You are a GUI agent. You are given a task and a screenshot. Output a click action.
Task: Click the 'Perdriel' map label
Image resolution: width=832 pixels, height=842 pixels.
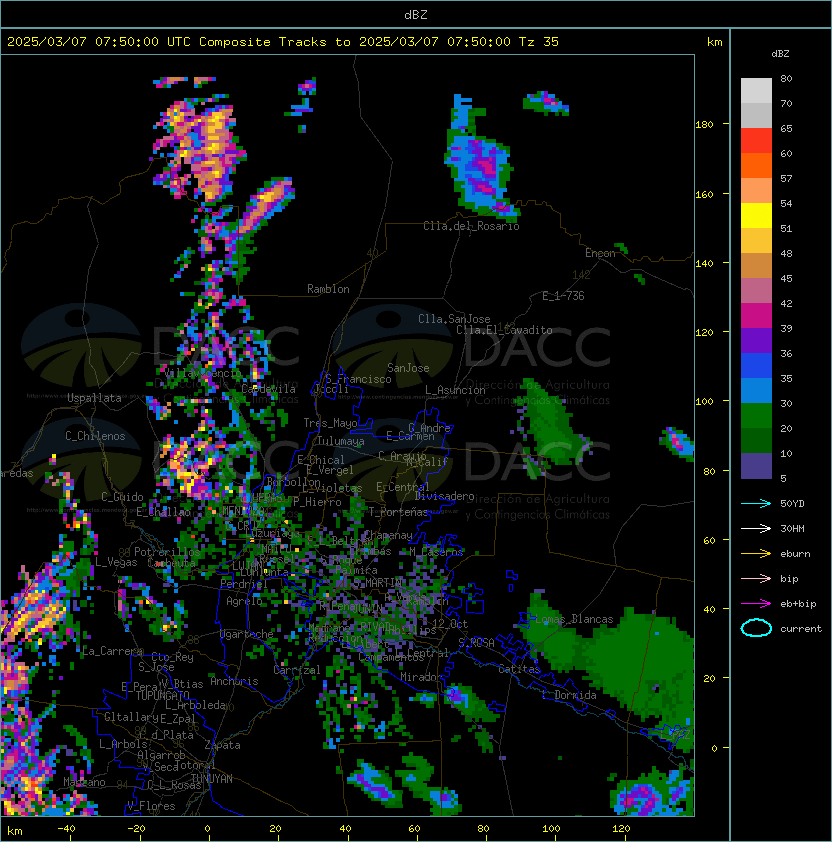point(243,584)
